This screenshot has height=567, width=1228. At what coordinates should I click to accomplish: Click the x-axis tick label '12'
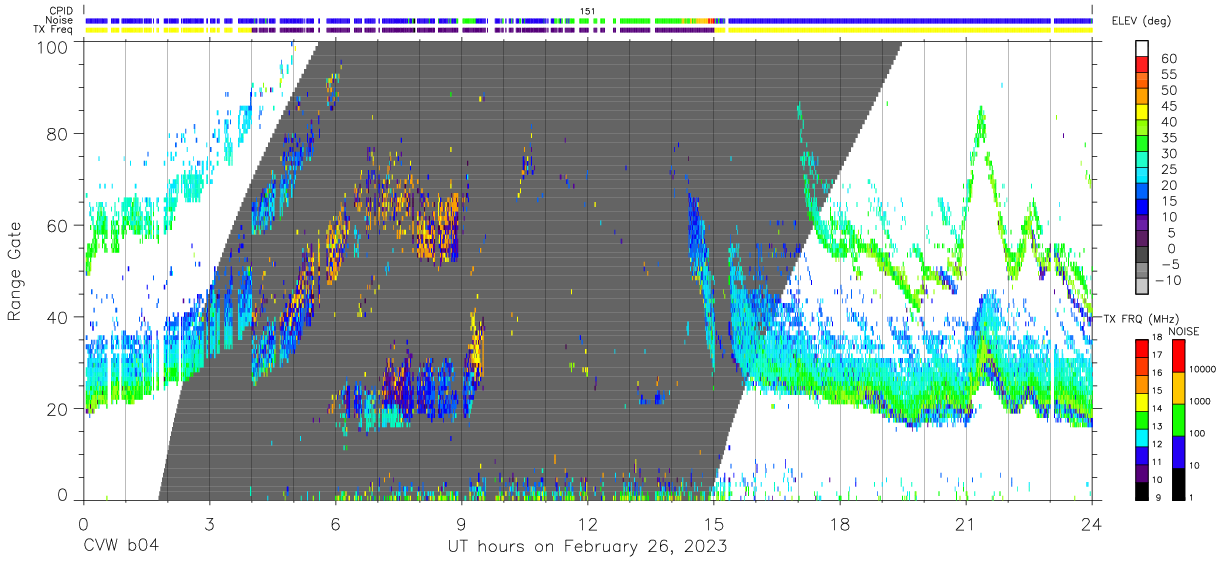(x=588, y=524)
